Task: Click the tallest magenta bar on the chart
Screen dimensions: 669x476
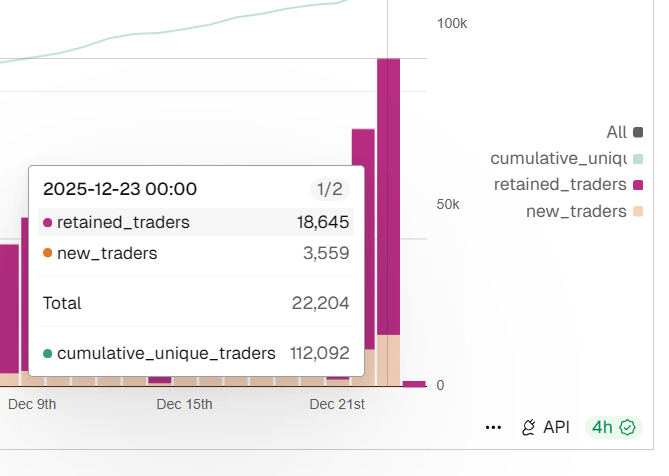Action: 388,196
